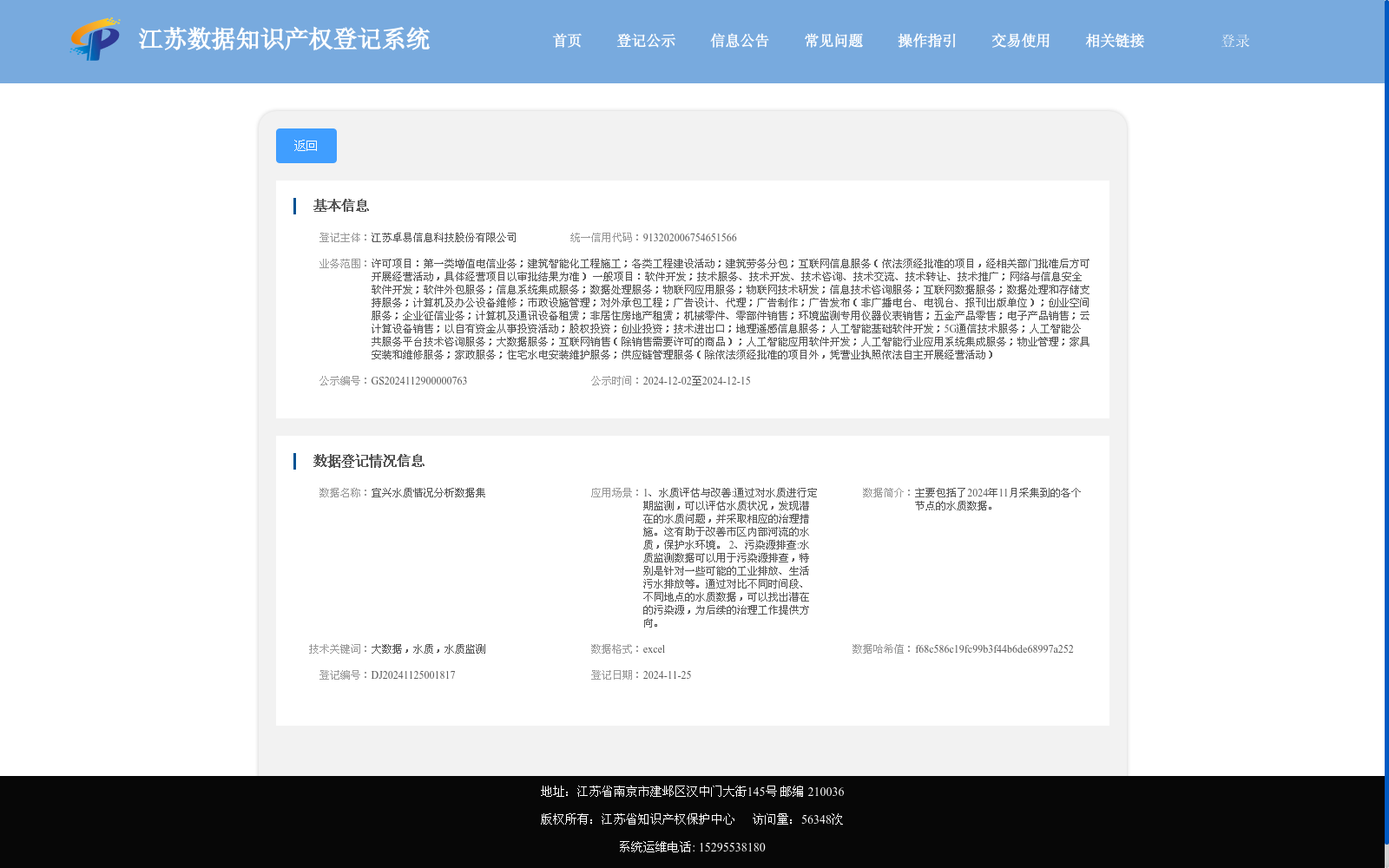Select data name 宜兴水质情况分析数据集
The width and height of the screenshot is (1389, 868).
coord(428,493)
